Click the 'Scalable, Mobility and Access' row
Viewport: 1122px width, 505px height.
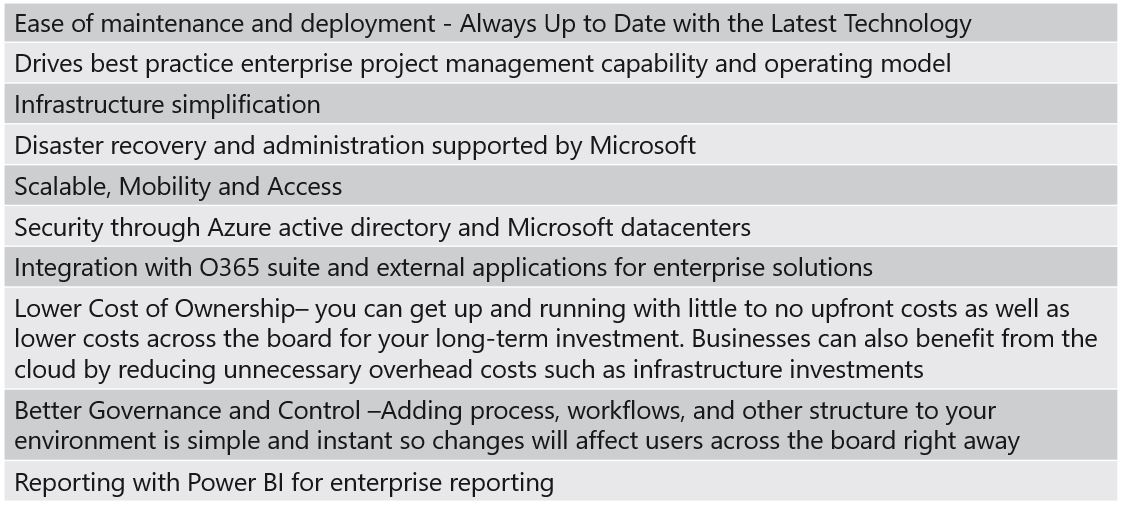click(x=561, y=187)
